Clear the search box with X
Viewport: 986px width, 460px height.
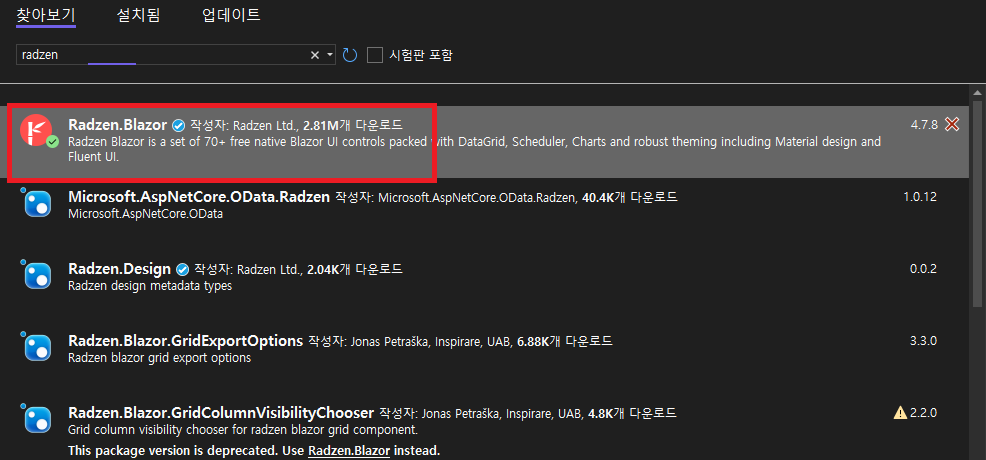click(x=315, y=55)
